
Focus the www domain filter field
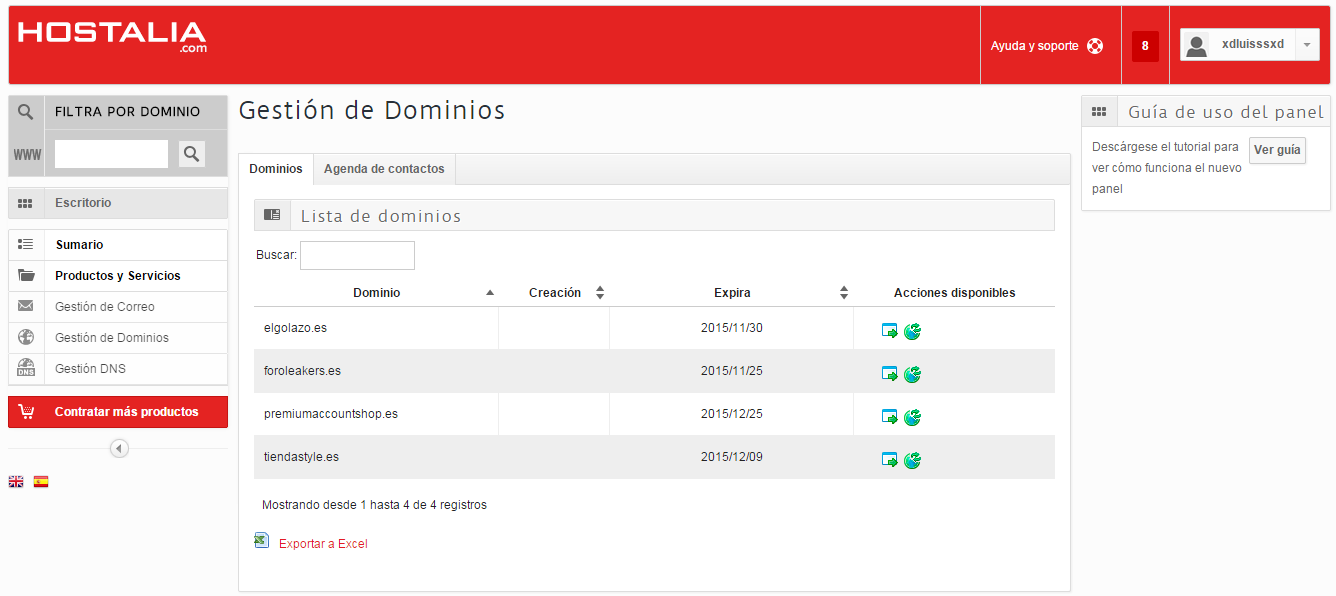pyautogui.click(x=111, y=154)
